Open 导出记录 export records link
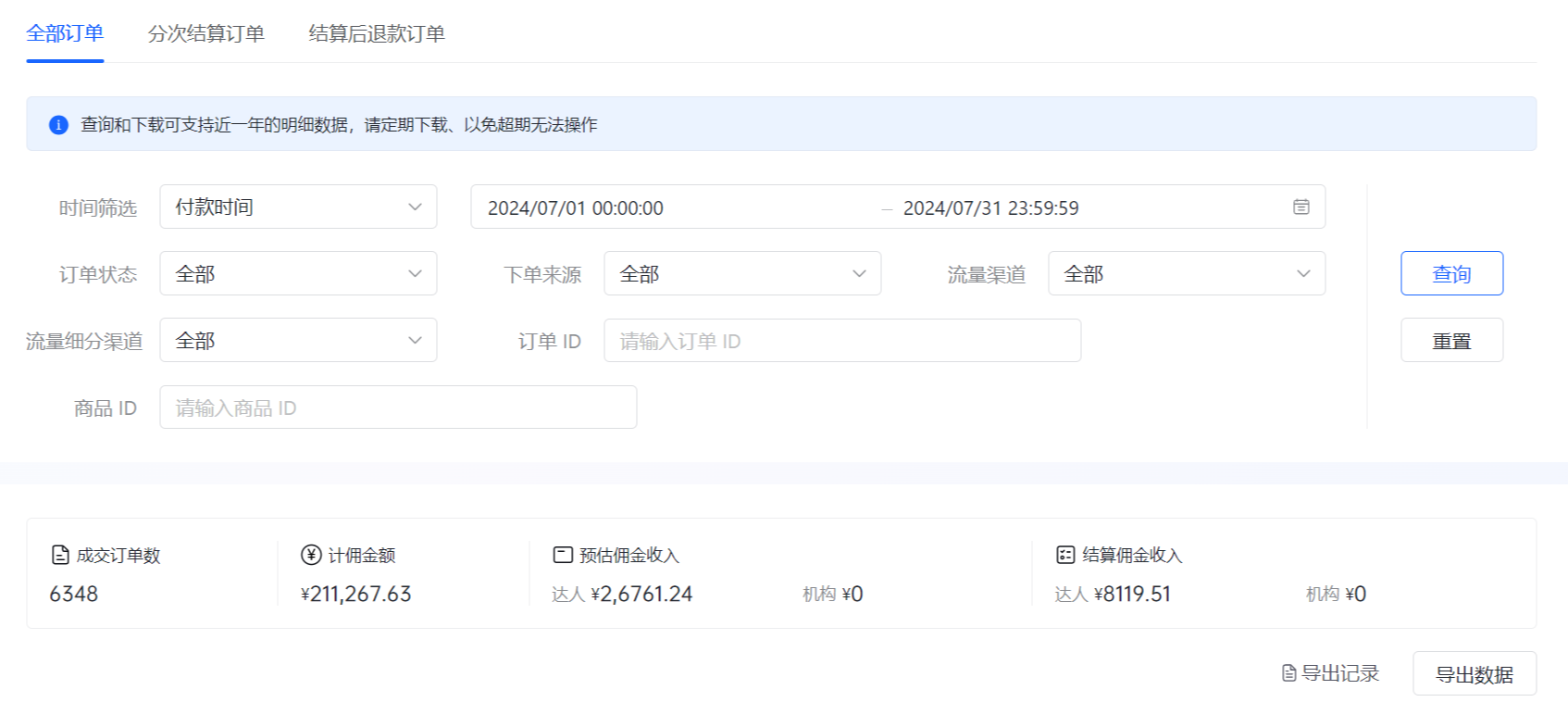The image size is (1568, 702). click(x=1330, y=673)
